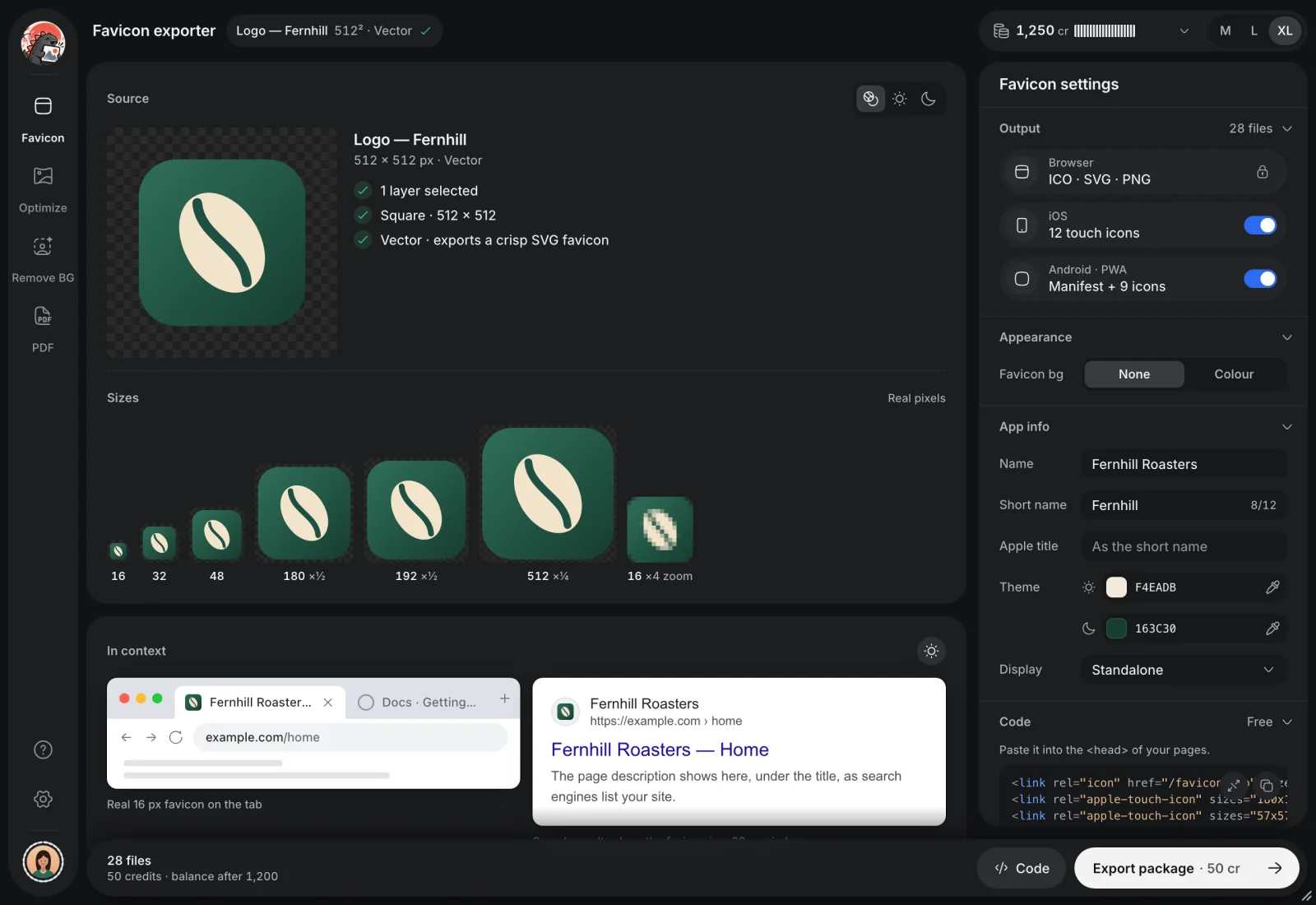Disable the iOS 12 touch icons toggle

(x=1260, y=225)
